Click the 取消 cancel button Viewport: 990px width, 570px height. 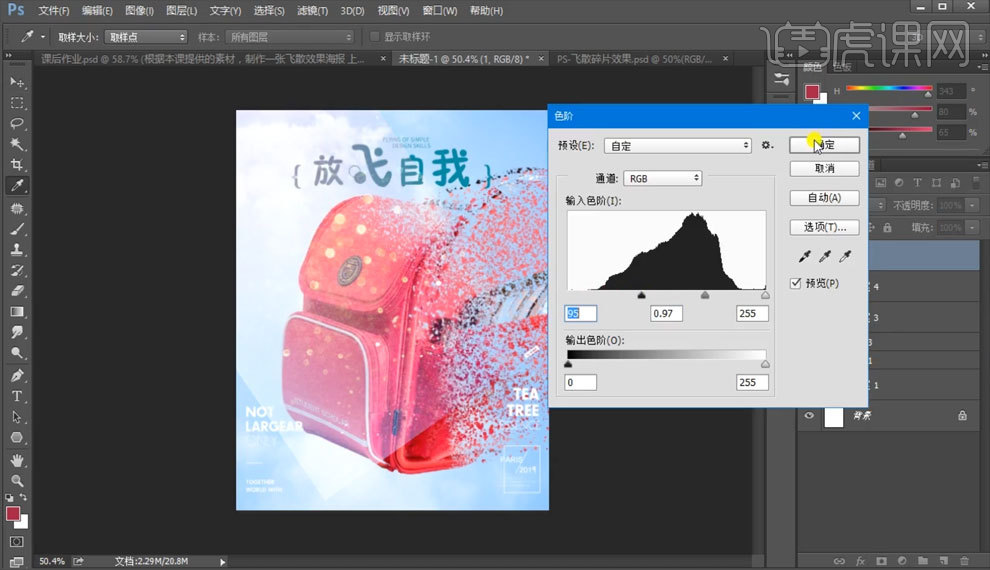click(824, 169)
